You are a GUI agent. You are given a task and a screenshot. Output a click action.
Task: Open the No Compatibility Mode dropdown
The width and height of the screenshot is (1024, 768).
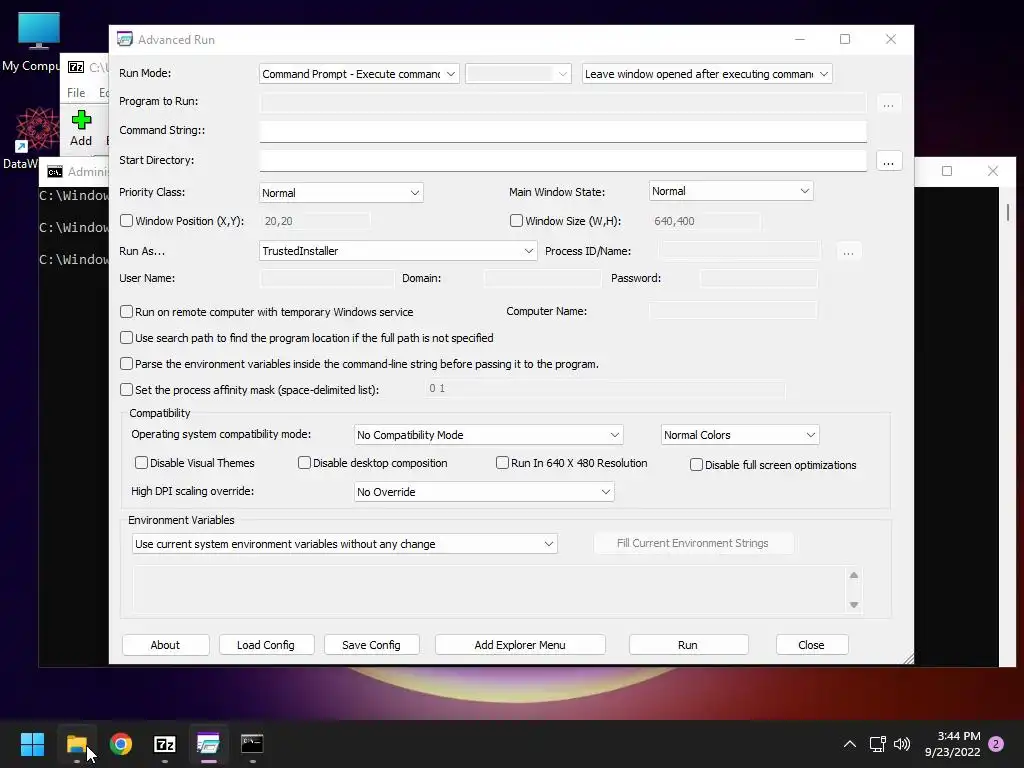(x=488, y=435)
